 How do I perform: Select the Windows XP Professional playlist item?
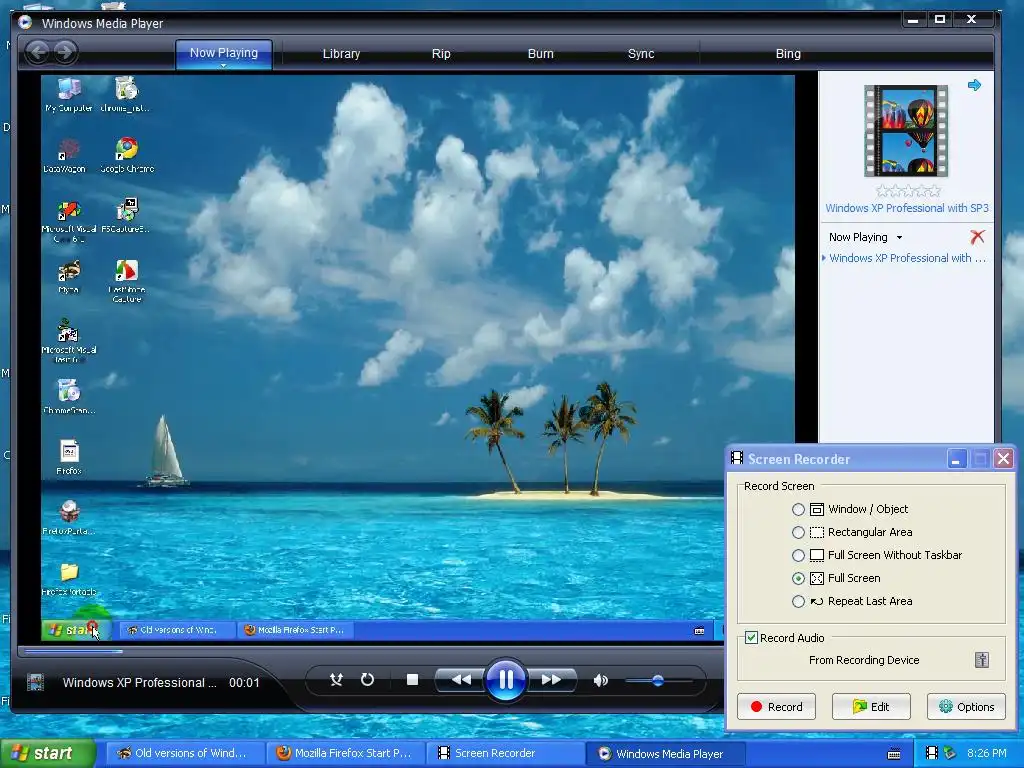(x=906, y=258)
